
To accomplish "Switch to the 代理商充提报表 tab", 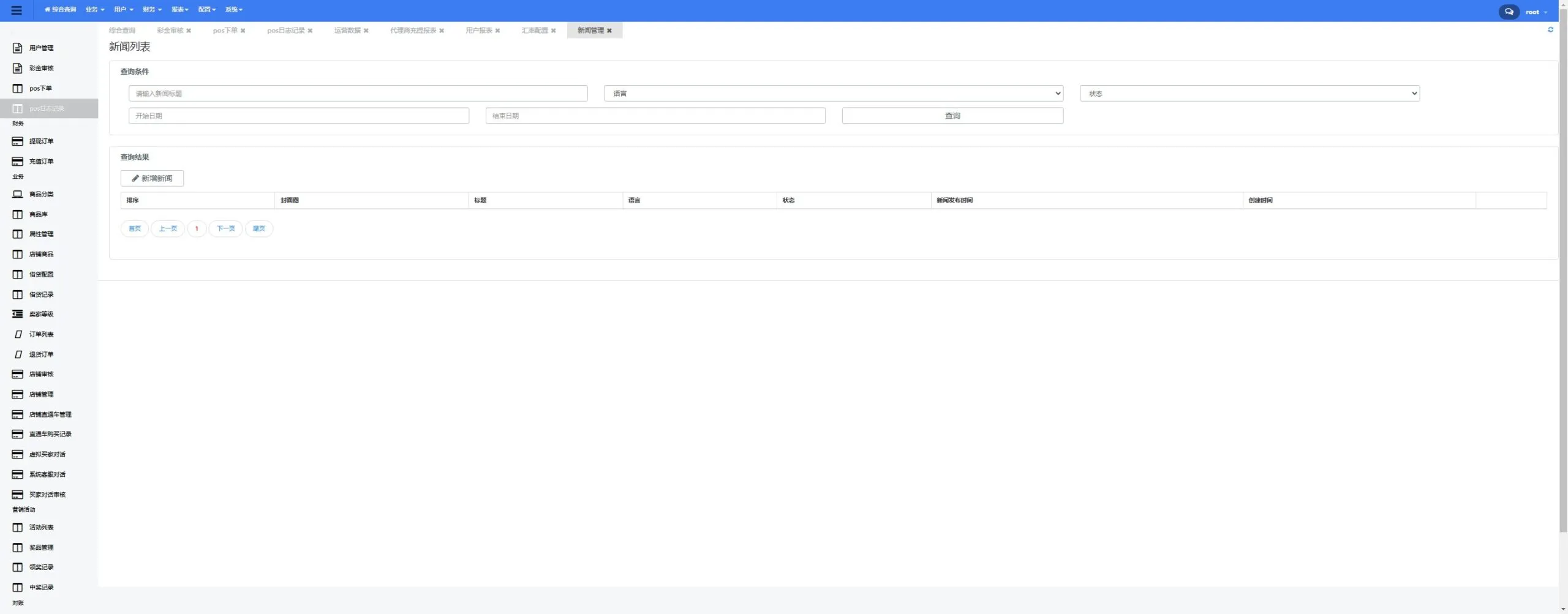I will tap(413, 31).
